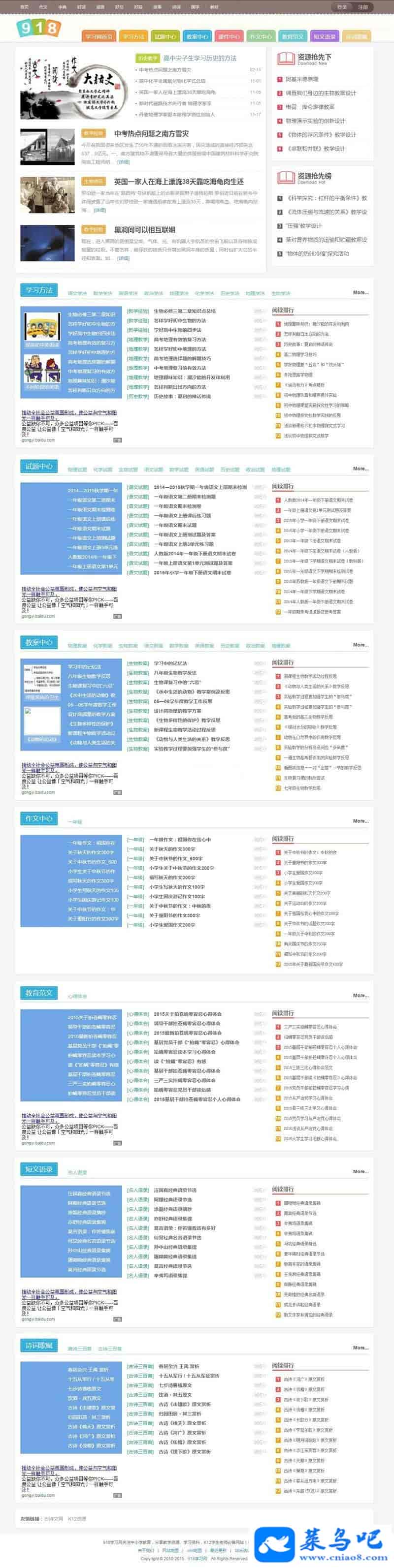Open 《生物多样性的保护》教学反思

(187, 721)
